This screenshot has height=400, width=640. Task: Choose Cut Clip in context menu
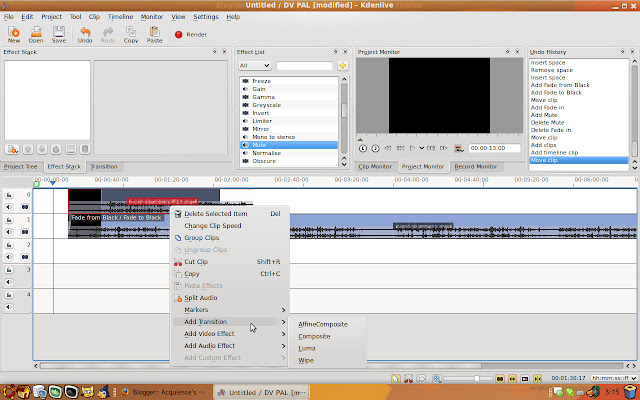[x=230, y=262]
